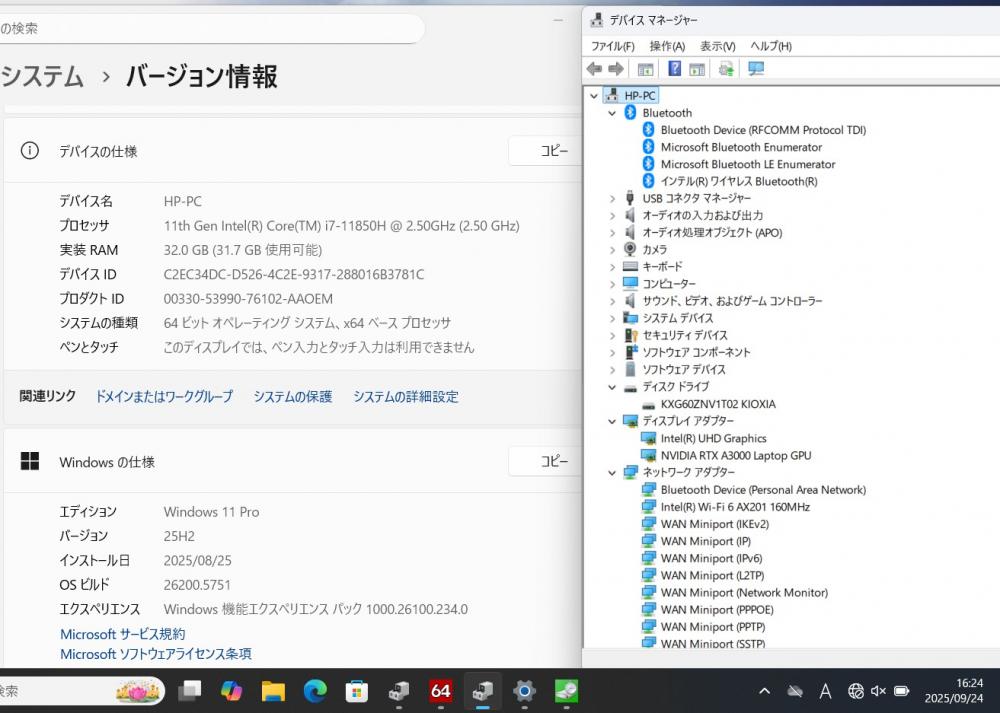Open the ファイル(F) menu
The width and height of the screenshot is (1000, 713).
pyautogui.click(x=612, y=46)
